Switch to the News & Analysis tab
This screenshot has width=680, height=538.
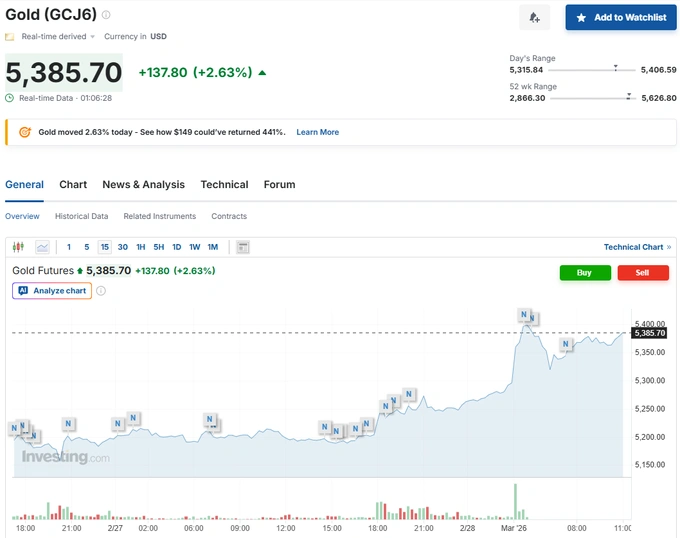point(143,184)
